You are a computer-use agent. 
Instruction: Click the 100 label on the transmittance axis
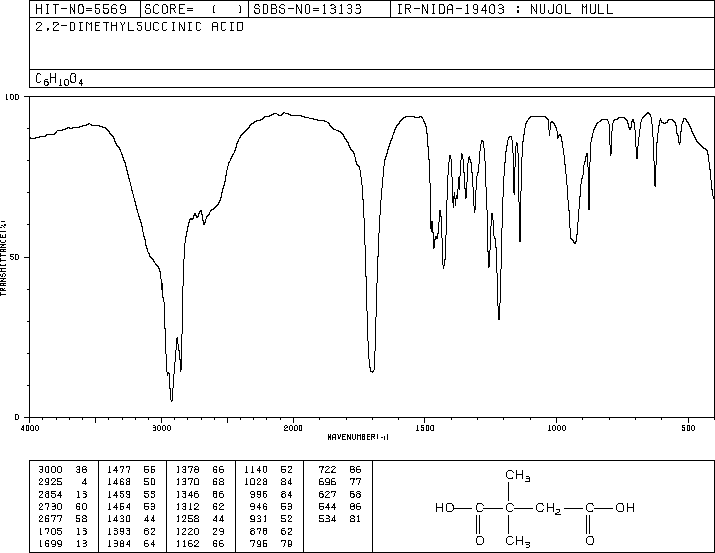click(13, 97)
